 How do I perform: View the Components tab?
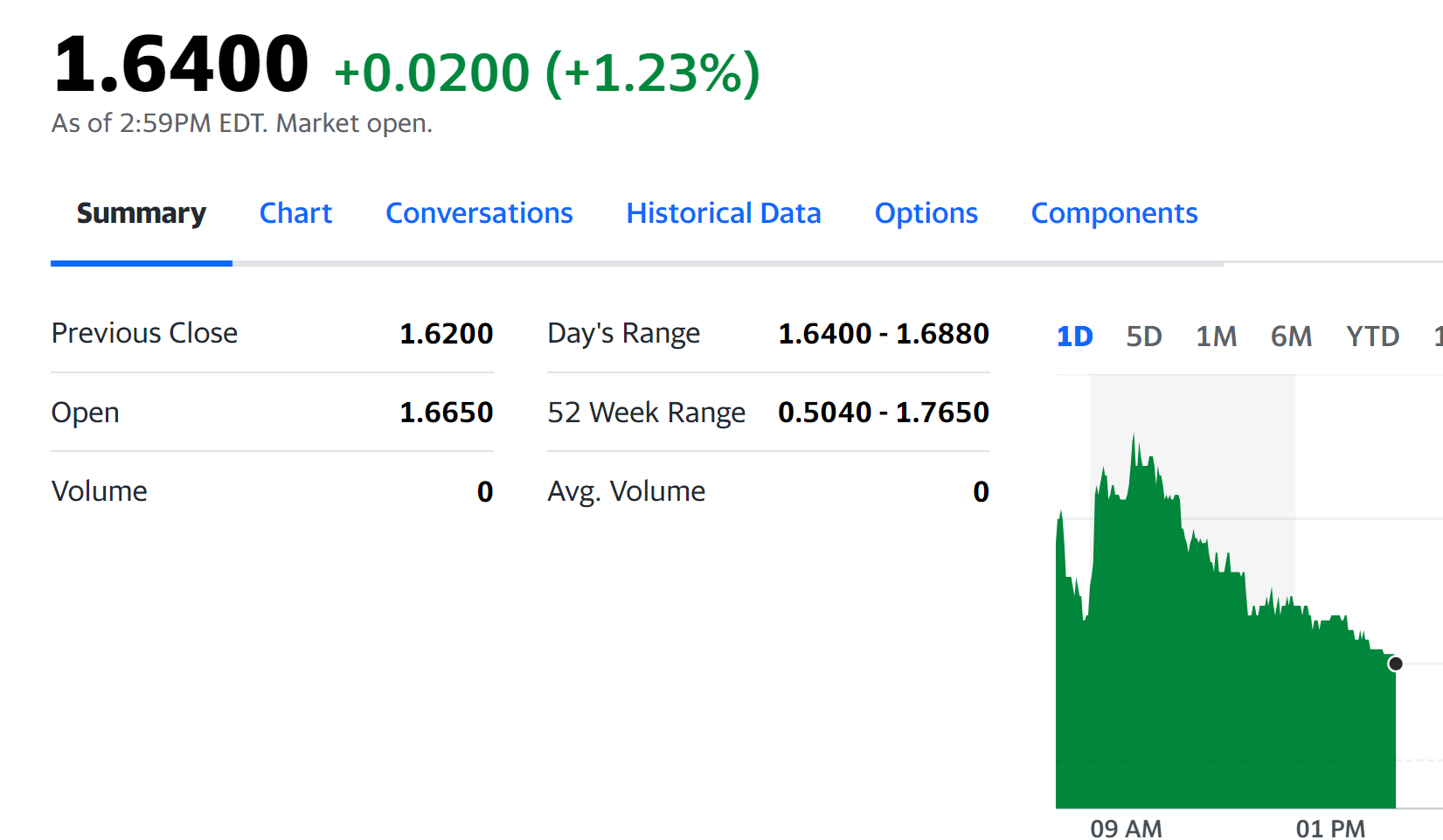(1114, 213)
